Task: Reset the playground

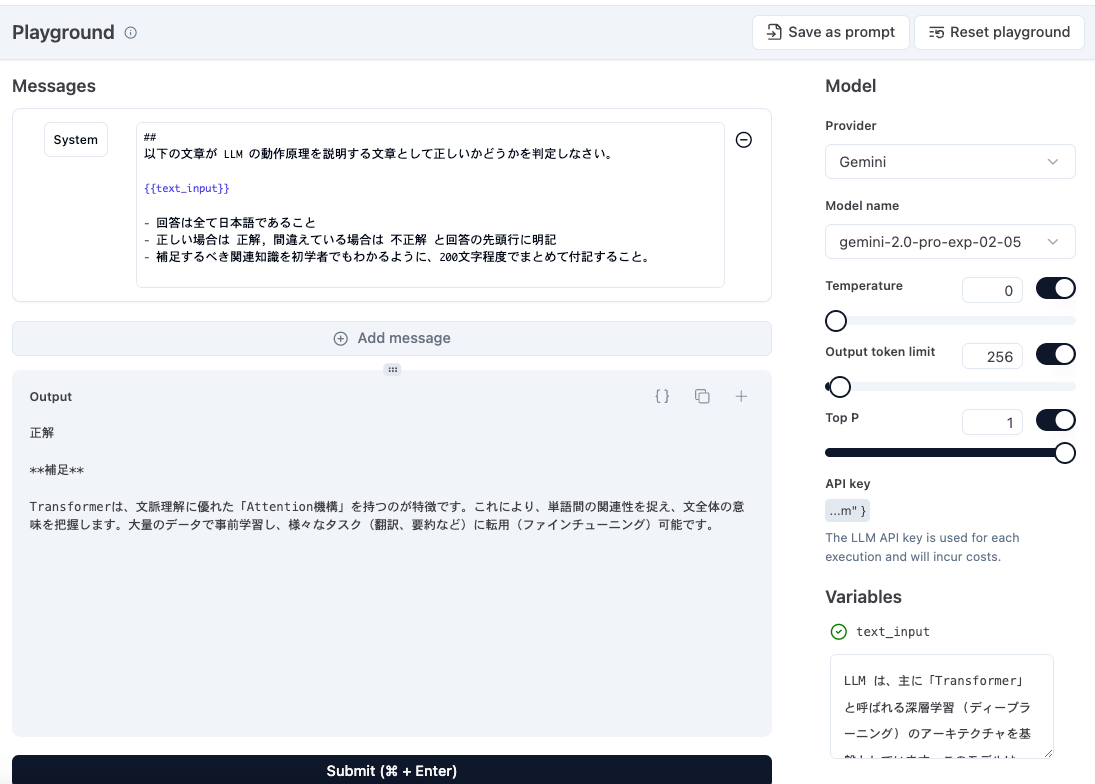Action: pyautogui.click(x=999, y=32)
